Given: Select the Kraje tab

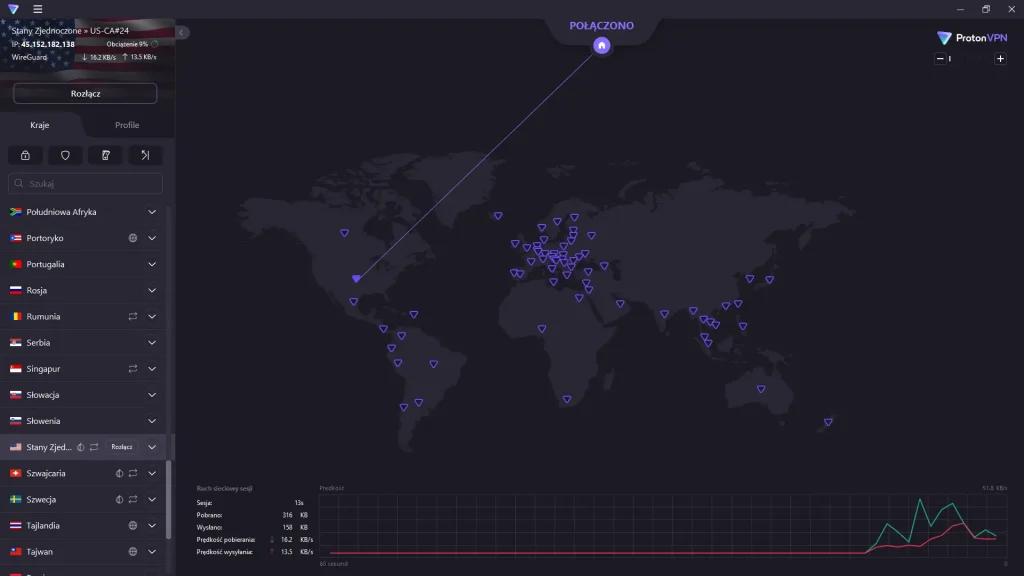Looking at the screenshot, I should click(40, 125).
